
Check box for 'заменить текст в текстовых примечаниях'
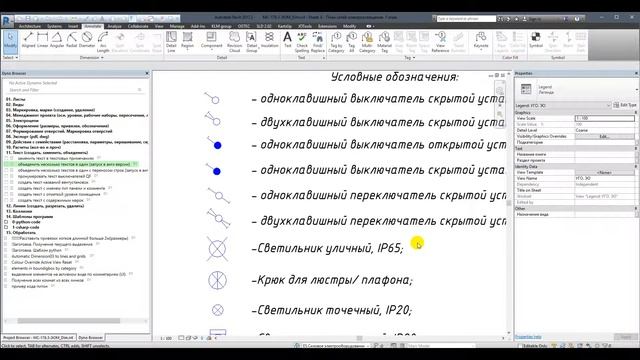pyautogui.click(x=7, y=158)
